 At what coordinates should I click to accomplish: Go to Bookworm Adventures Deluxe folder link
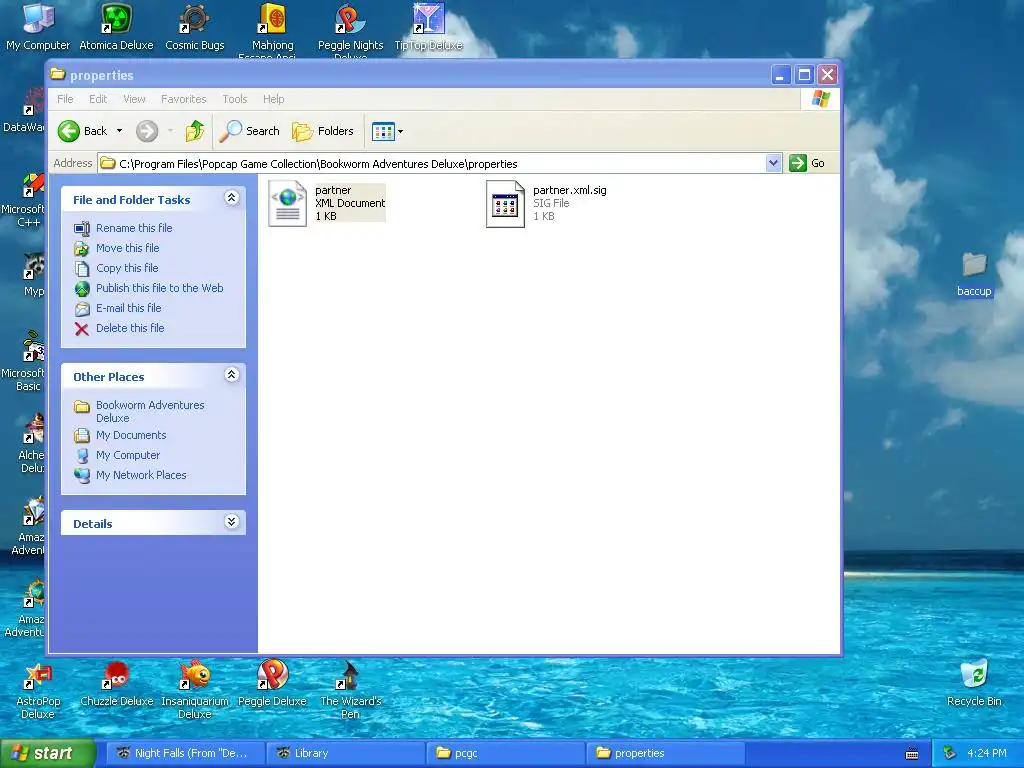tap(150, 411)
